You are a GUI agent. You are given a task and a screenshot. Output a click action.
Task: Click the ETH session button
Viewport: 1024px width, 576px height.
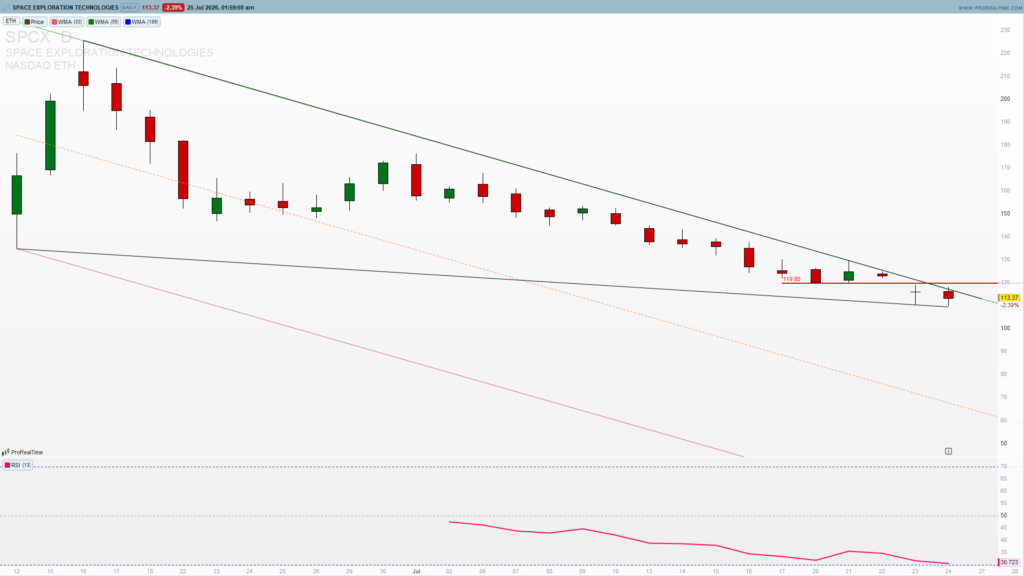point(11,22)
